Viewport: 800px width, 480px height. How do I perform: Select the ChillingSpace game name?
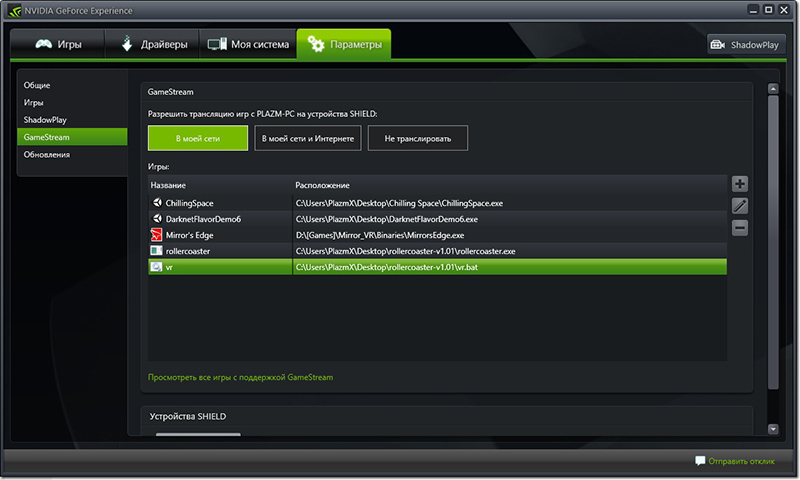click(189, 203)
